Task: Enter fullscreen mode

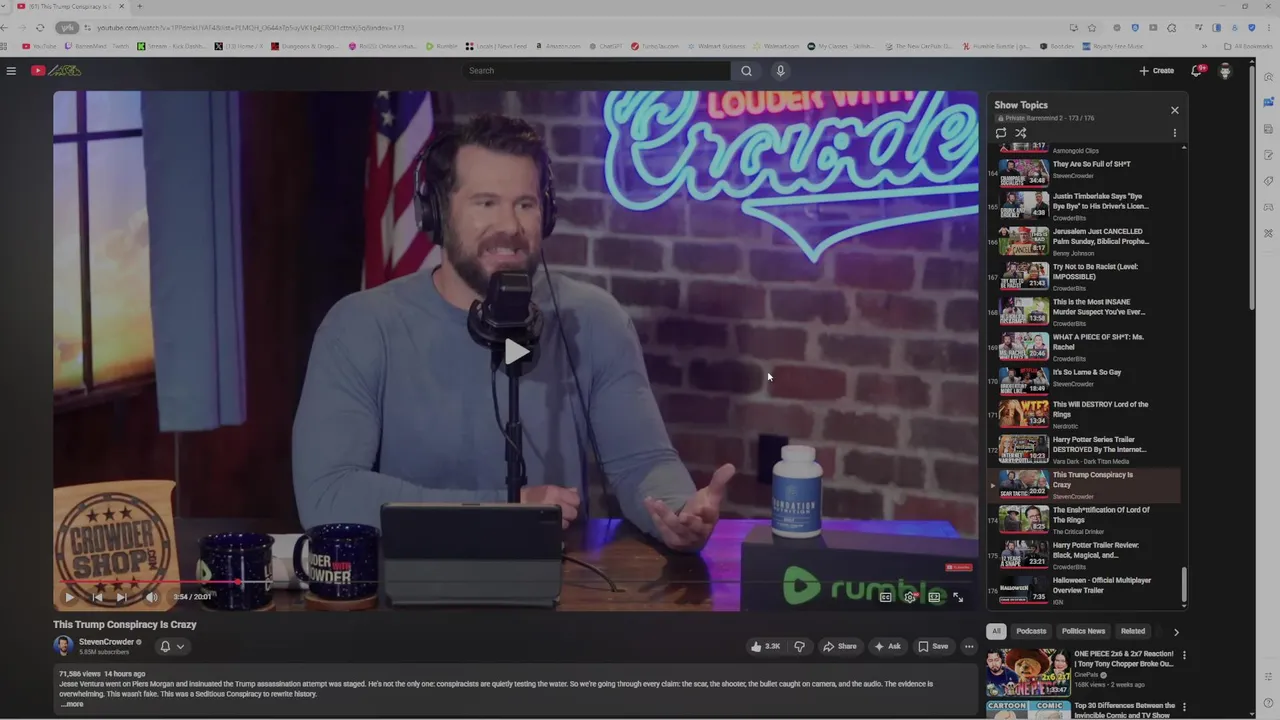Action: pyautogui.click(x=958, y=597)
